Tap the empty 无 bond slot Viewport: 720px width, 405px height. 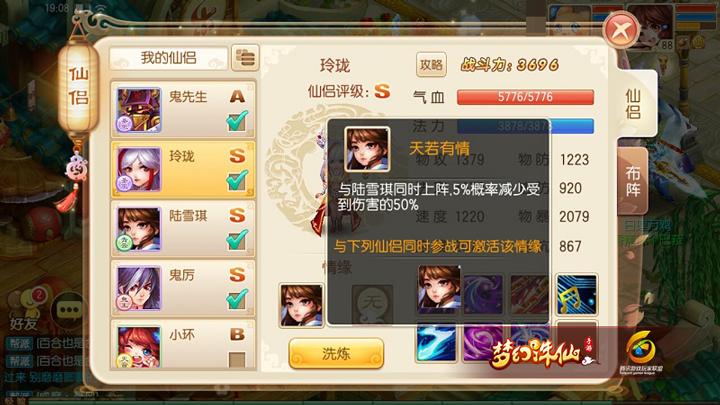[x=372, y=305]
